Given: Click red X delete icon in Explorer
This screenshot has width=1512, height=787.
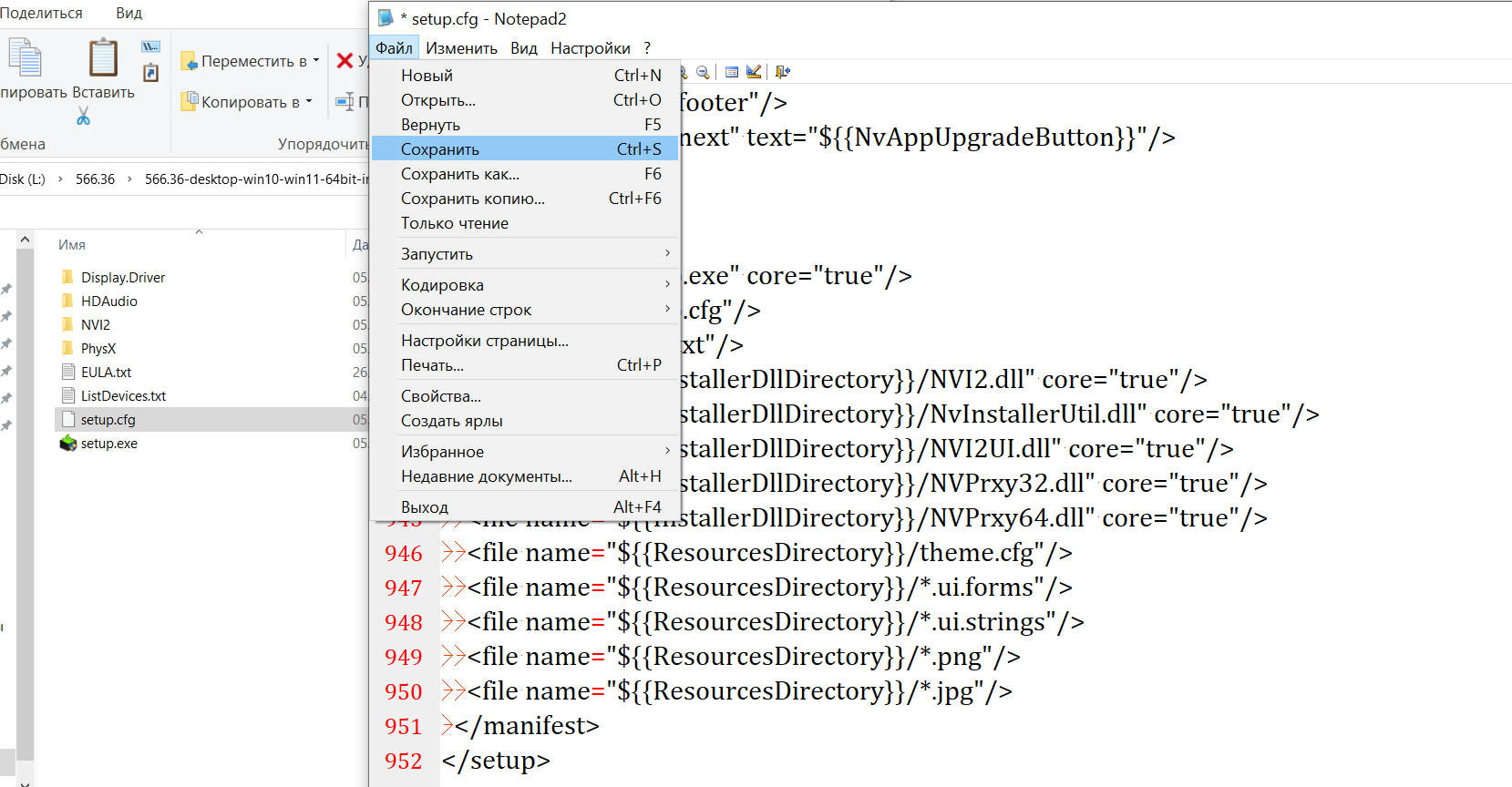Looking at the screenshot, I should [x=345, y=61].
